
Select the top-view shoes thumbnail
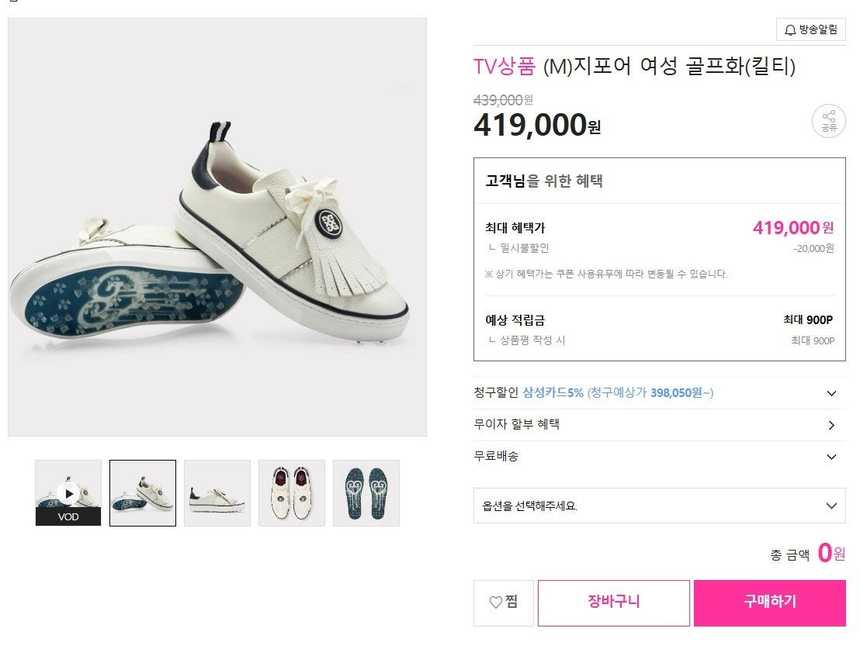[291, 493]
